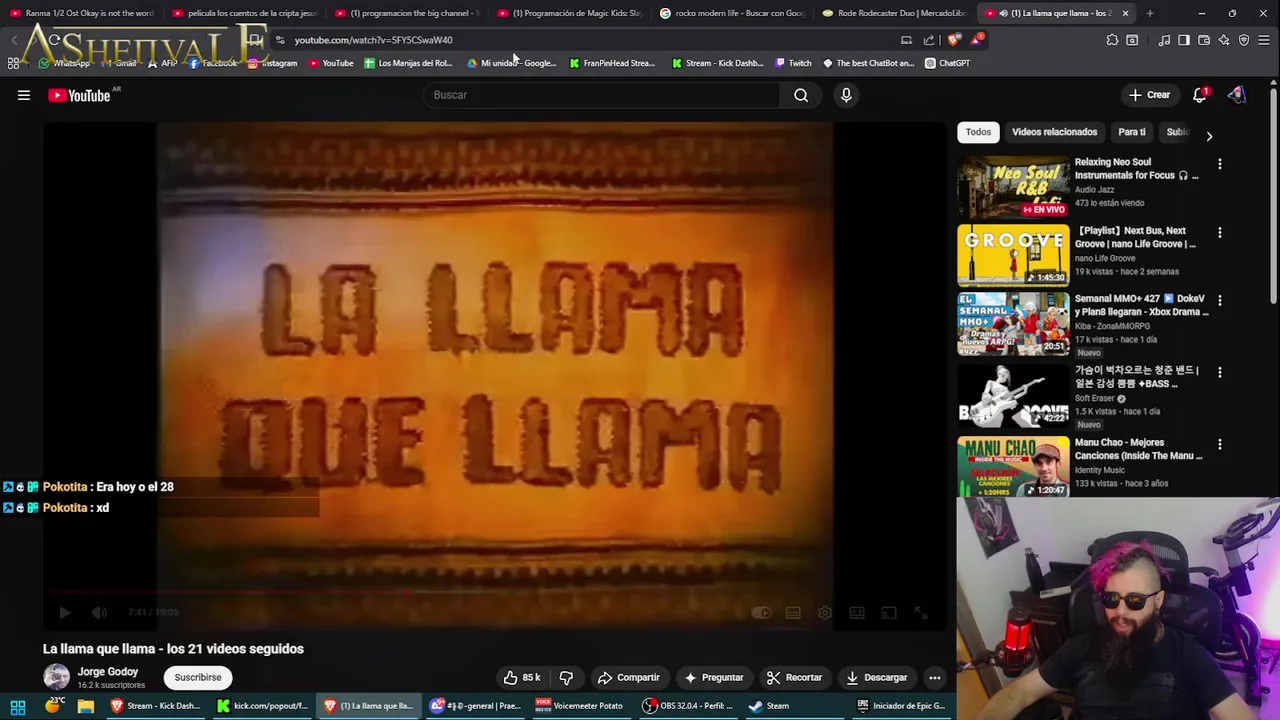Share the video via Compartir
The width and height of the screenshot is (1280, 720).
point(628,677)
